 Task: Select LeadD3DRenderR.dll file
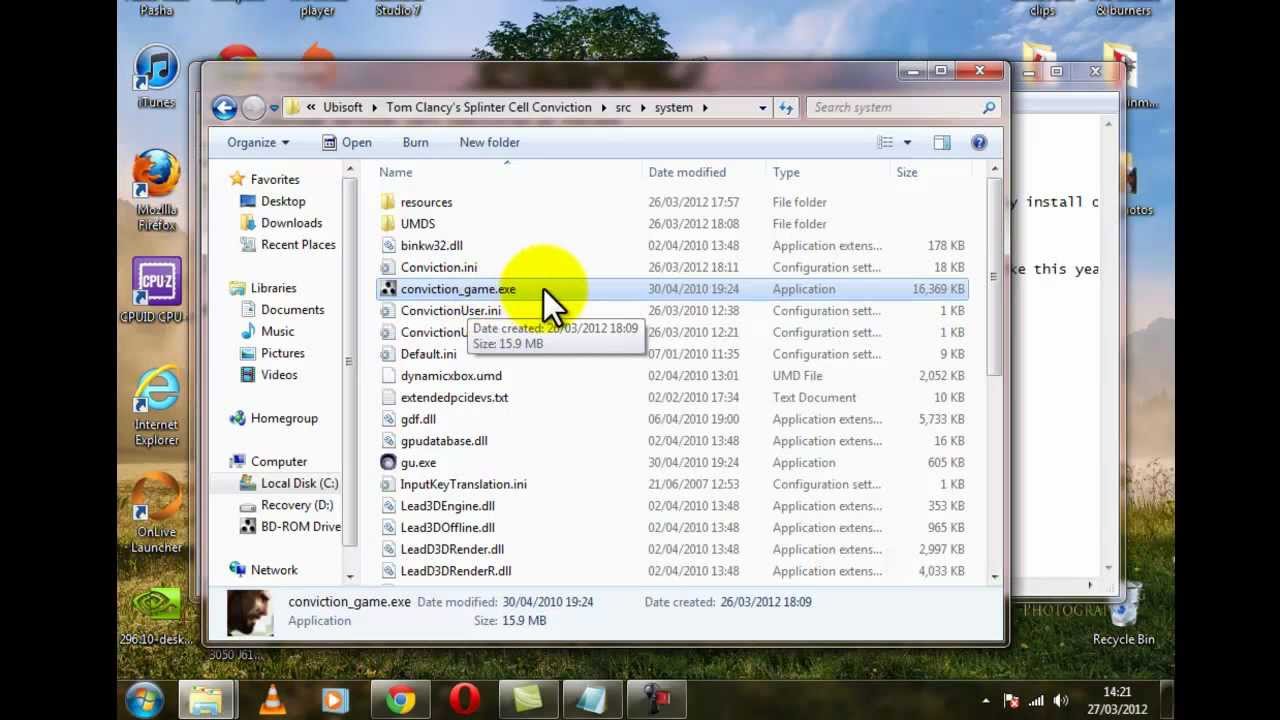(x=455, y=571)
